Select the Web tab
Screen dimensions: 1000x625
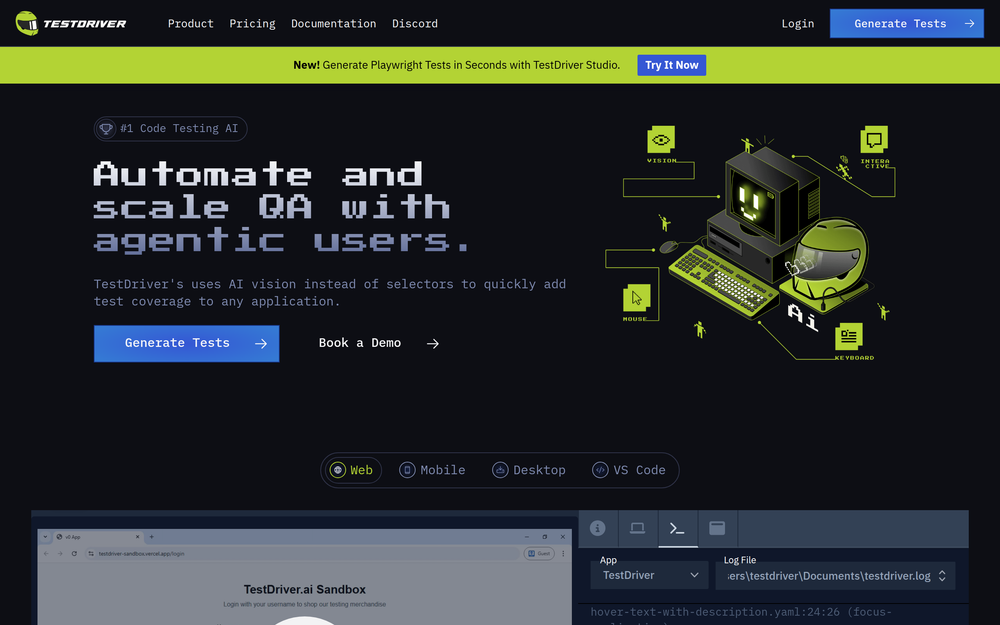click(x=352, y=470)
